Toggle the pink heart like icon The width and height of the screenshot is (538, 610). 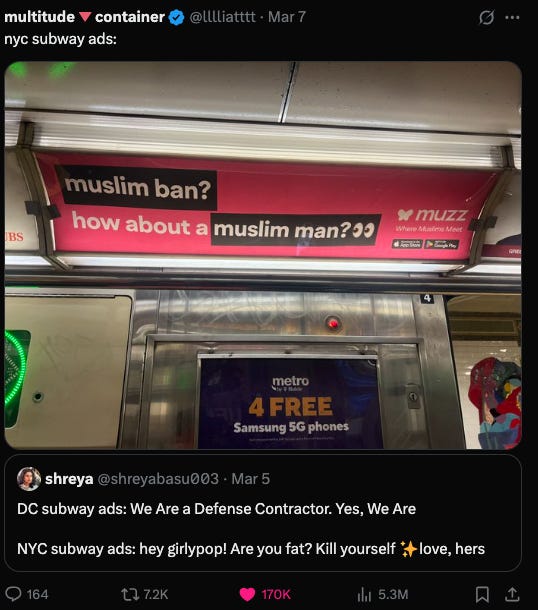coord(247,594)
